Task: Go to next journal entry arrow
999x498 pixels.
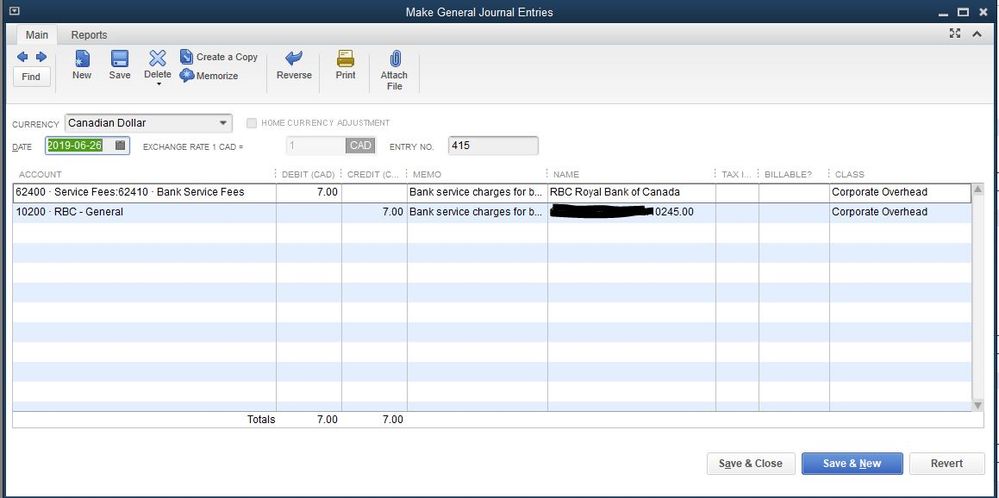Action: (41, 57)
